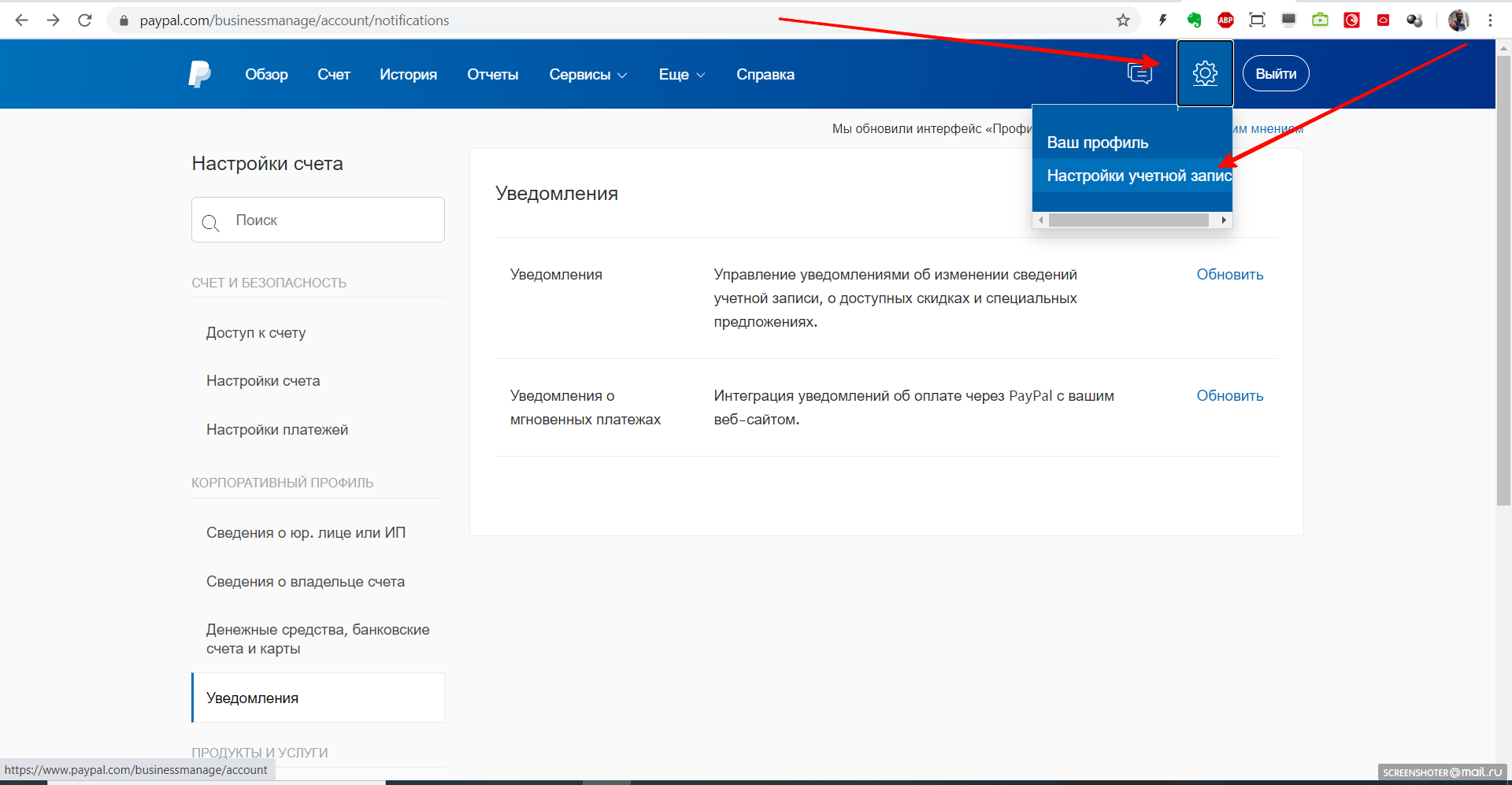Choose Настройки учетной записи menu item
This screenshot has height=785, width=1512.
[1138, 176]
